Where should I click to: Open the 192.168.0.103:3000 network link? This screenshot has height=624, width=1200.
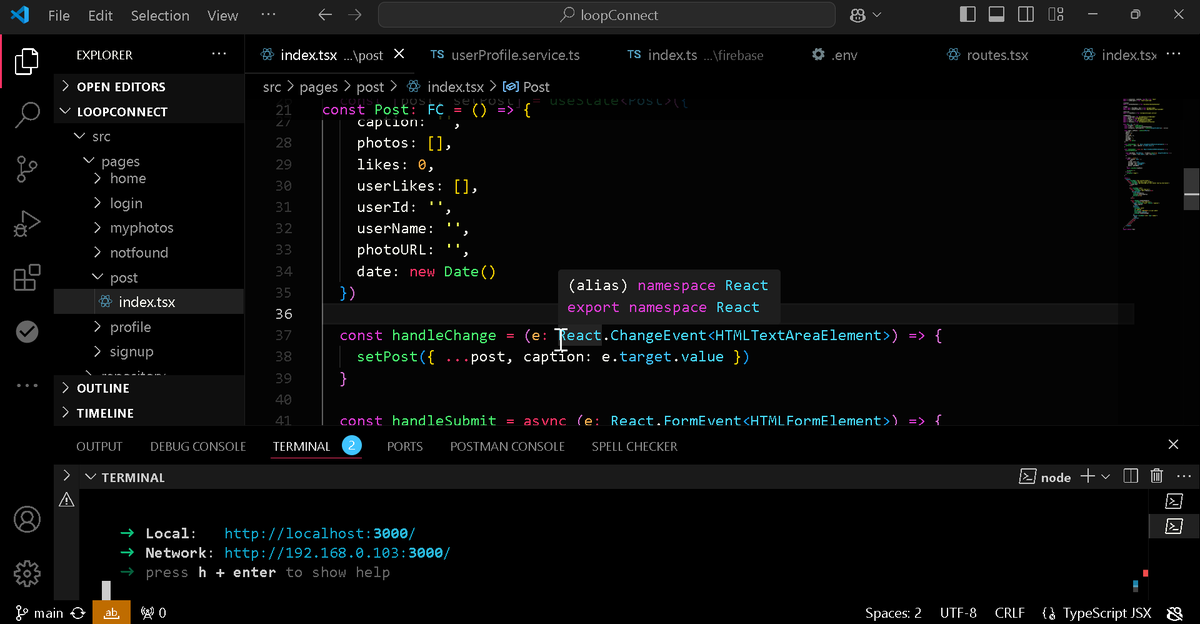(337, 553)
